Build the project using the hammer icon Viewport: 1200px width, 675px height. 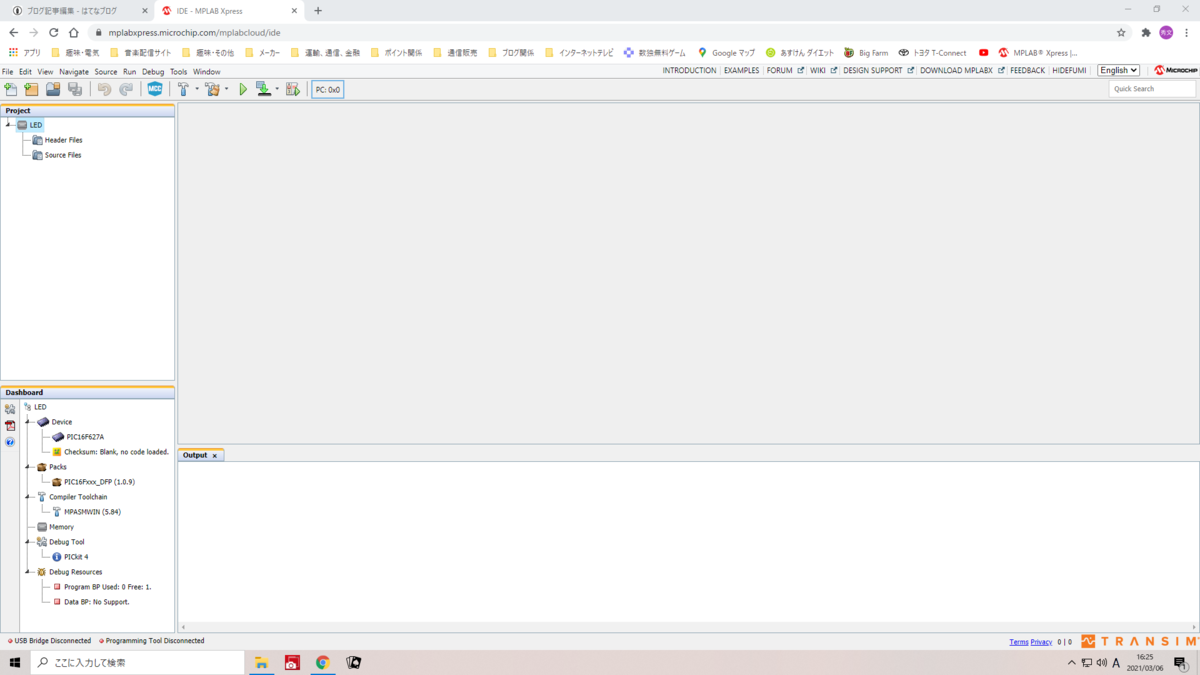click(184, 89)
